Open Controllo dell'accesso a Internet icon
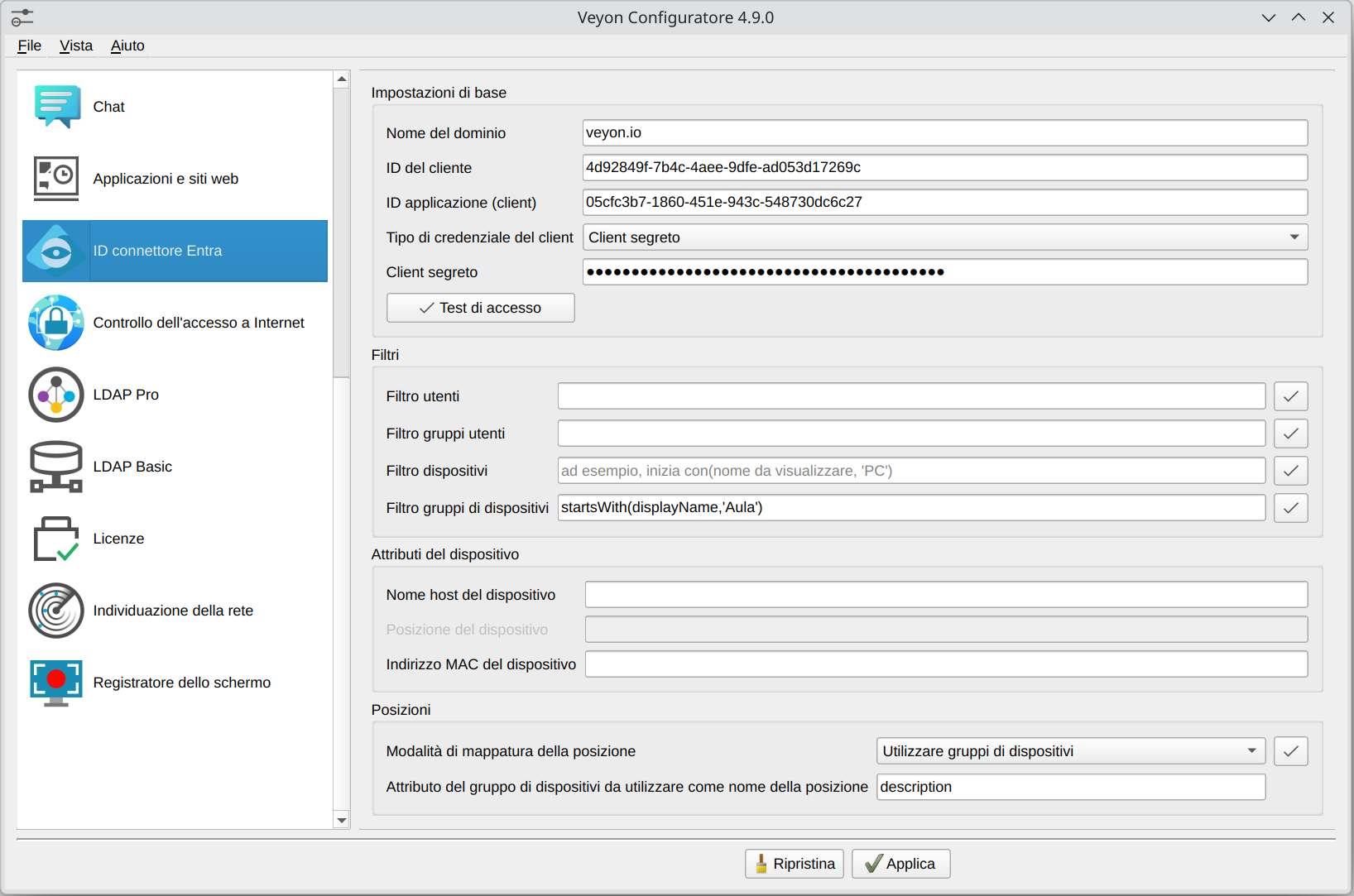The width and height of the screenshot is (1354, 896). tap(56, 323)
